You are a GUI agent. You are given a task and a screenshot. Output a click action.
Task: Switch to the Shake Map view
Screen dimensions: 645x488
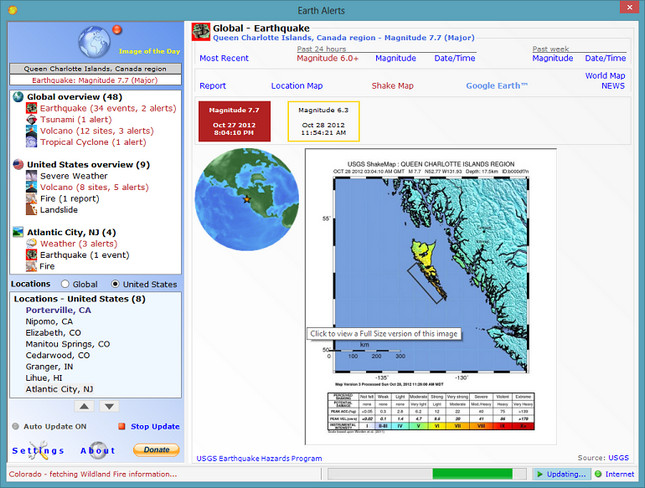pos(392,86)
